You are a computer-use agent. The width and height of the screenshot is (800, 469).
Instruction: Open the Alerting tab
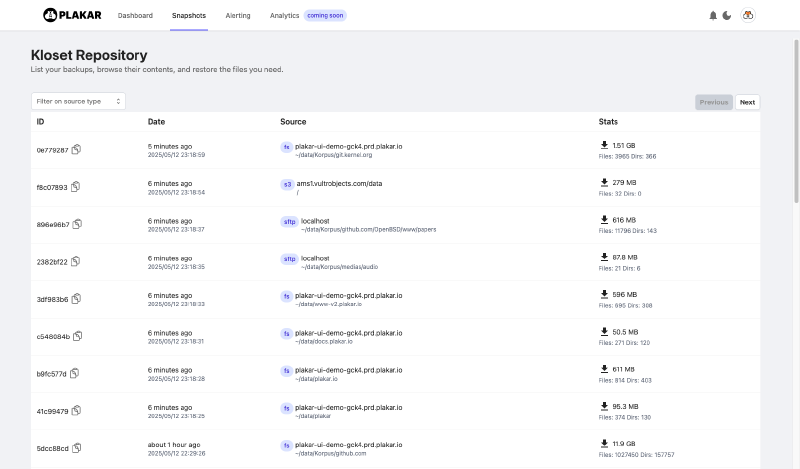tap(238, 15)
